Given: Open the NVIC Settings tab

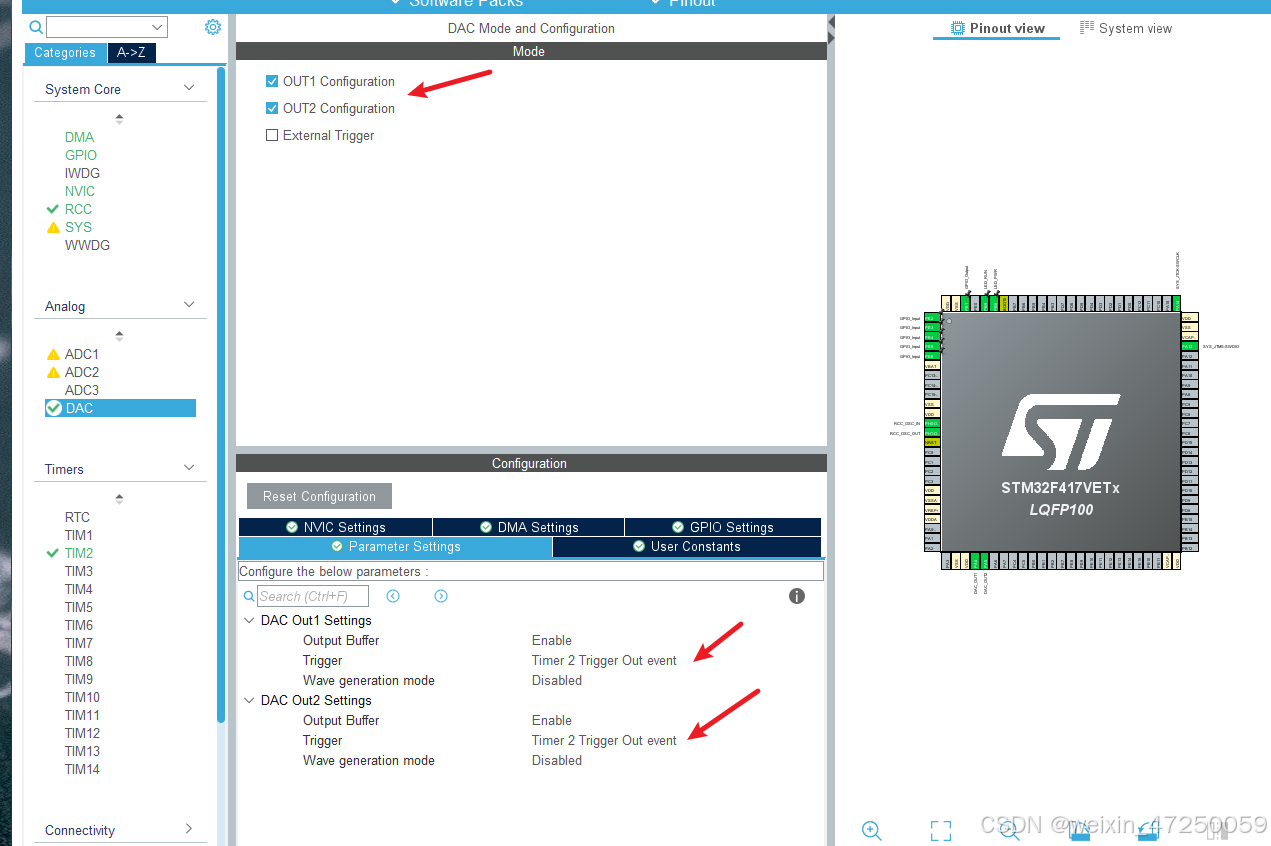Looking at the screenshot, I should tap(335, 527).
